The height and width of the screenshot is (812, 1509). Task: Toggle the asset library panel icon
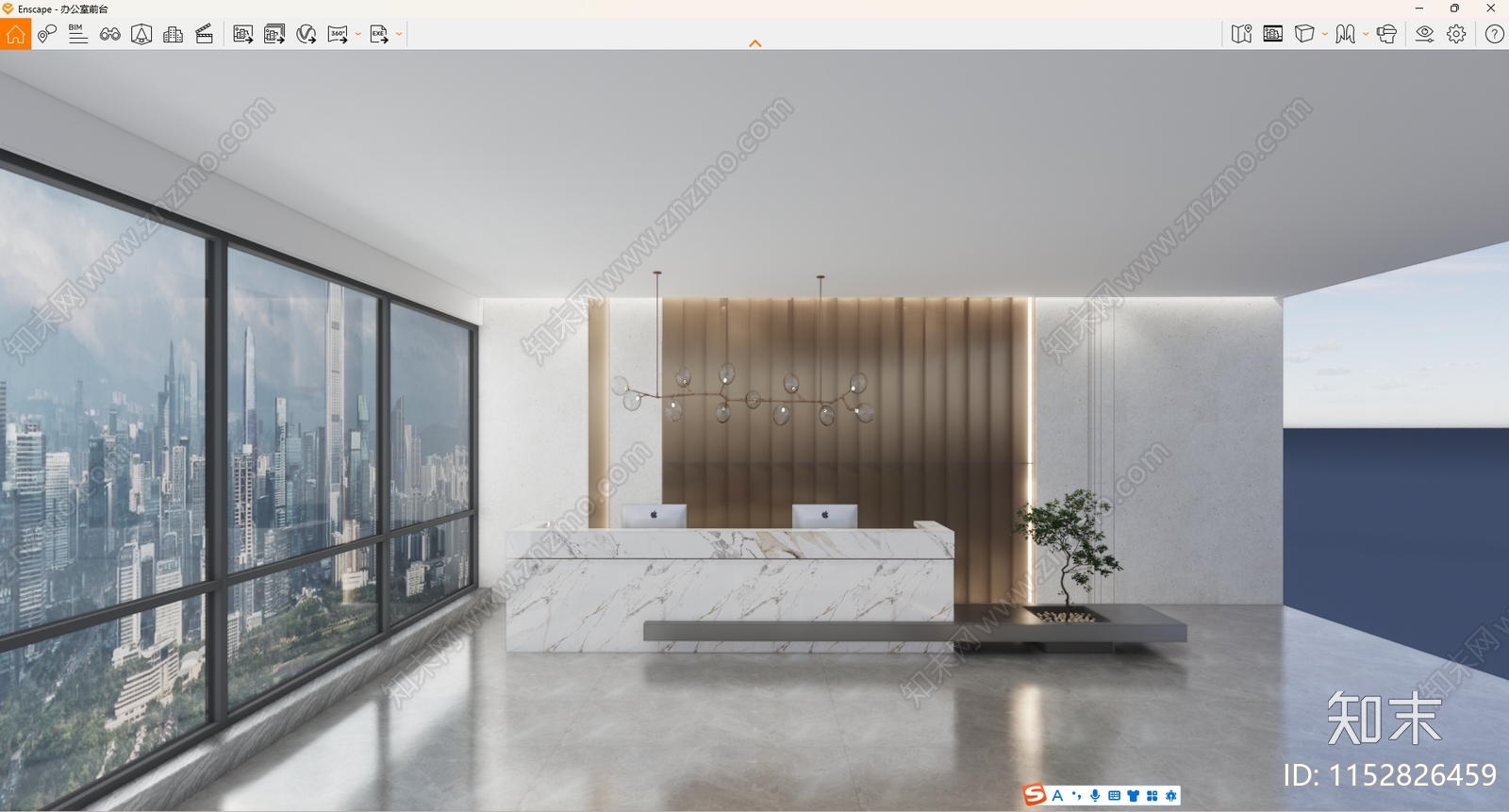(x=1273, y=34)
